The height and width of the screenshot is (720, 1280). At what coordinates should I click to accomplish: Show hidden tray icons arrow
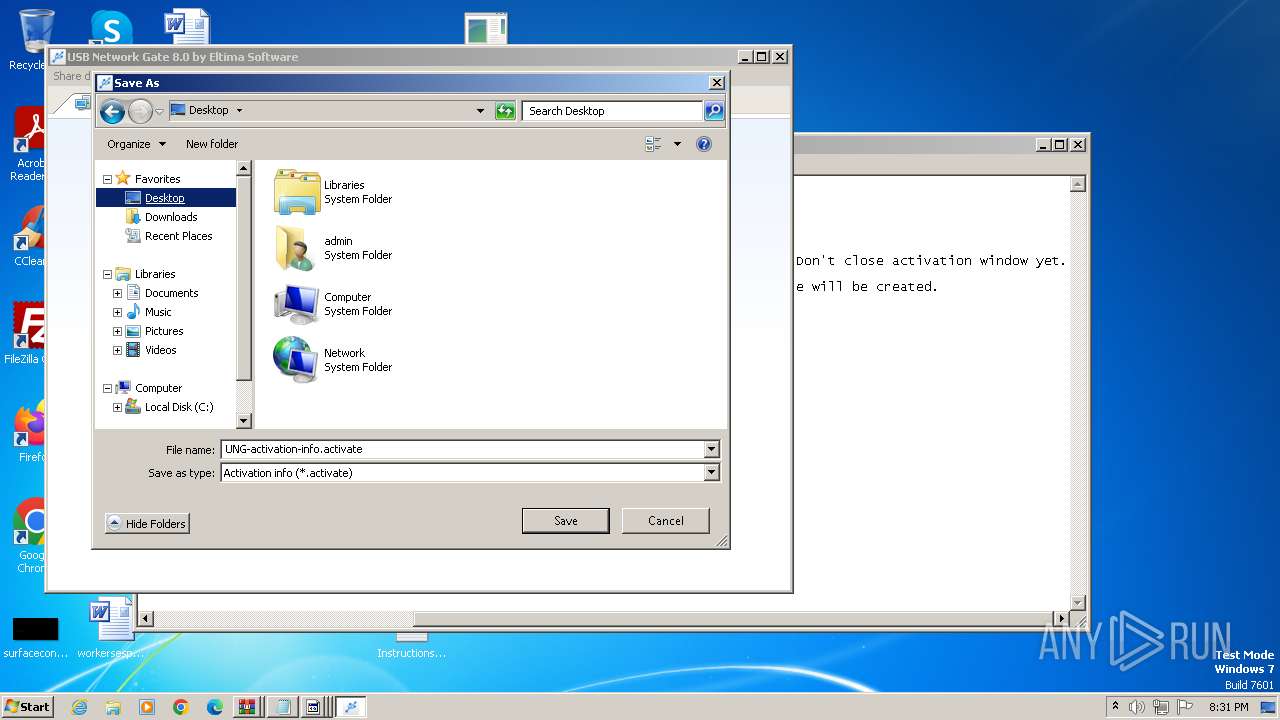pyautogui.click(x=1116, y=707)
